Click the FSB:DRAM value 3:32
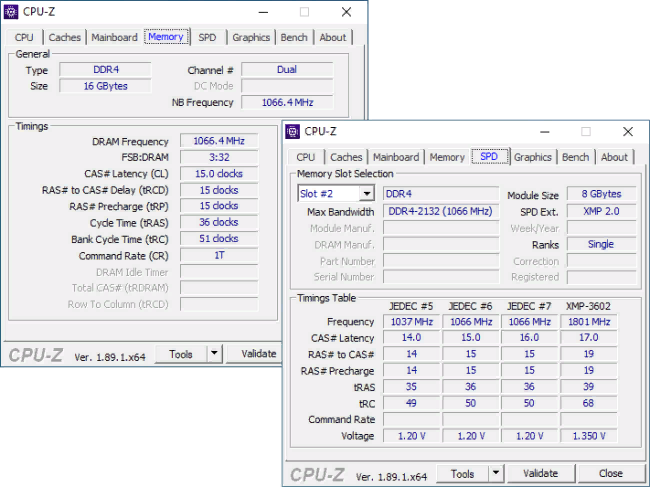650x487 pixels. (x=219, y=157)
